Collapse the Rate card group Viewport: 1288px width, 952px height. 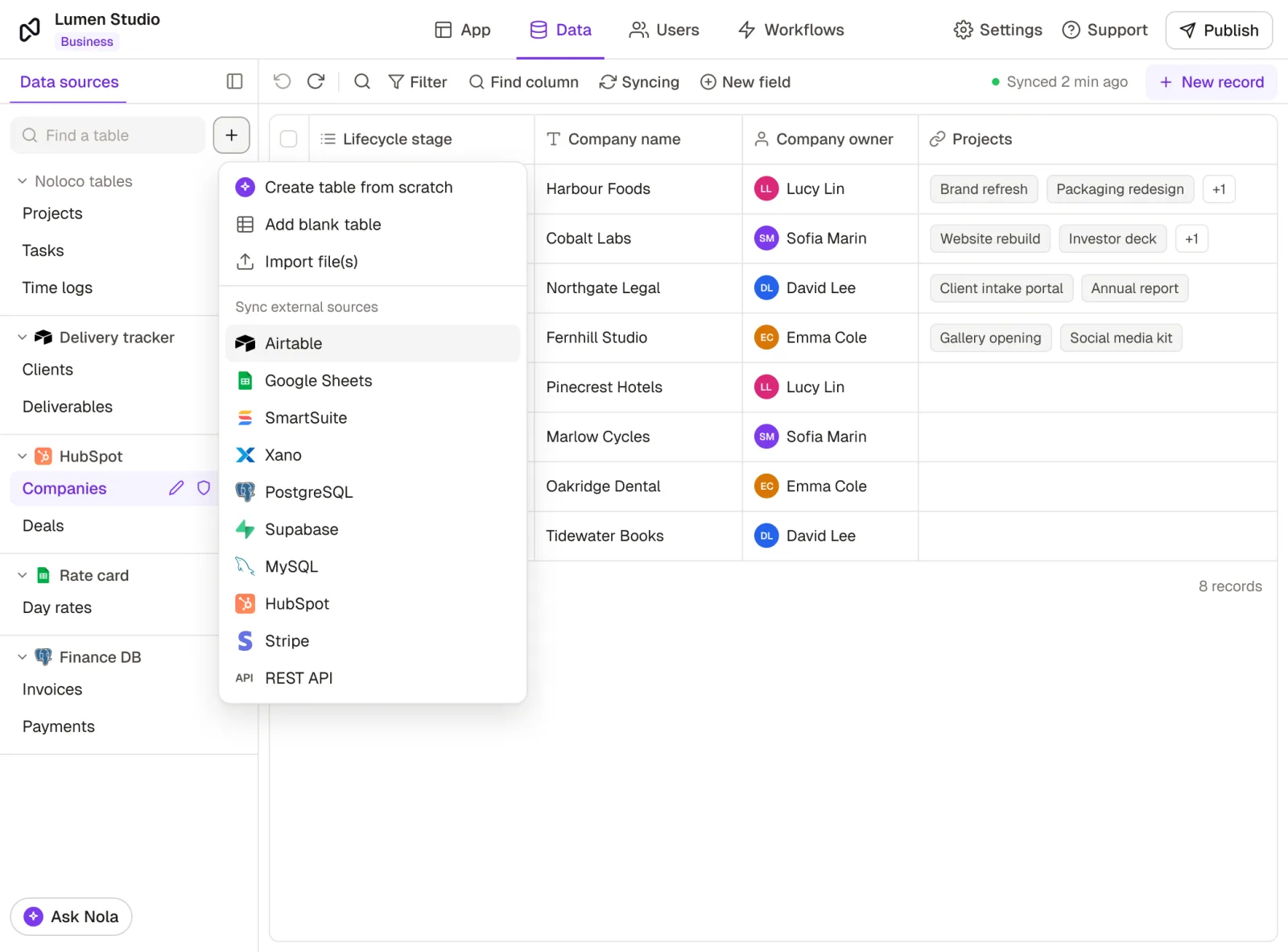pos(23,575)
